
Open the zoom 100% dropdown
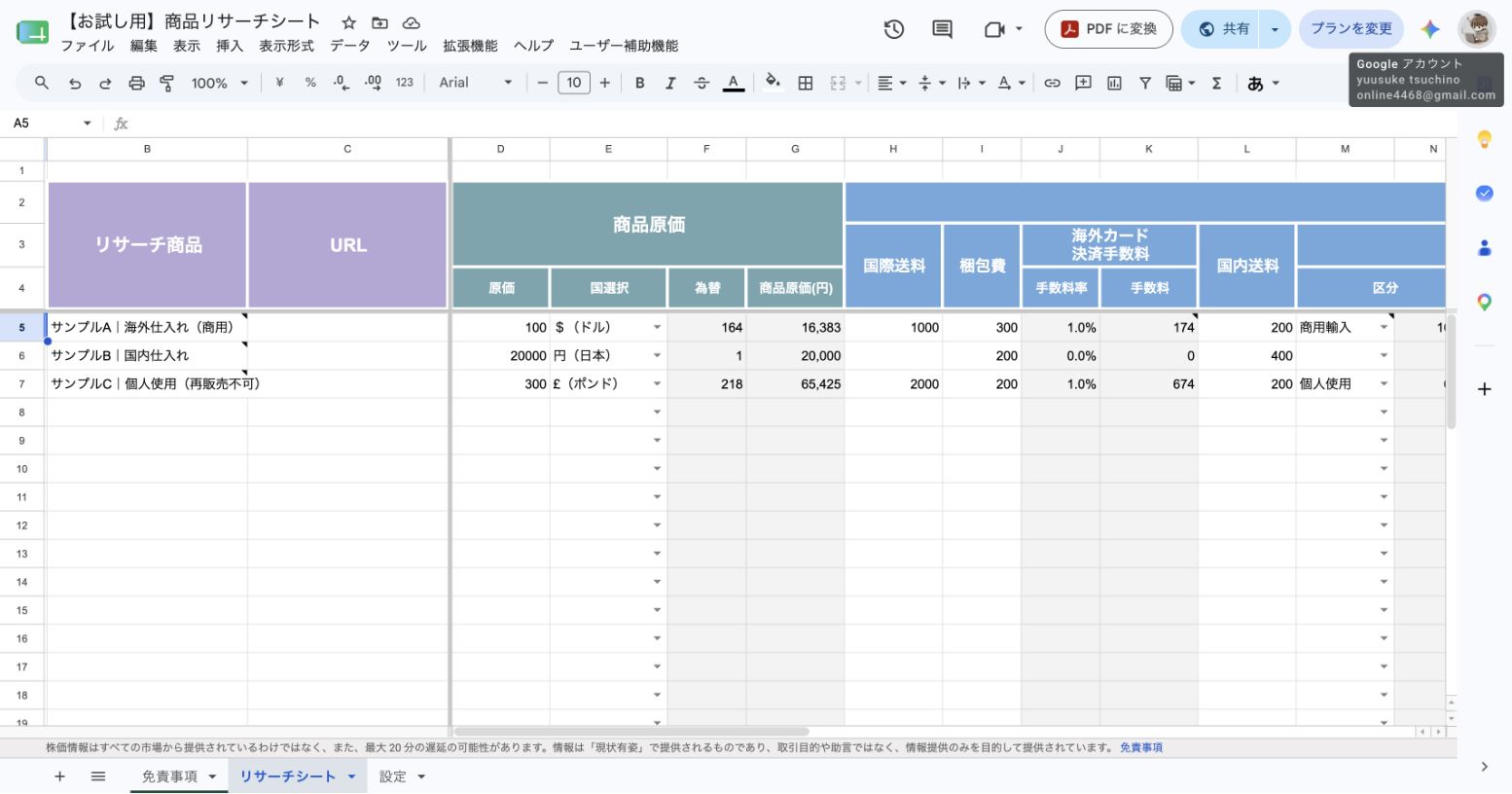point(219,84)
